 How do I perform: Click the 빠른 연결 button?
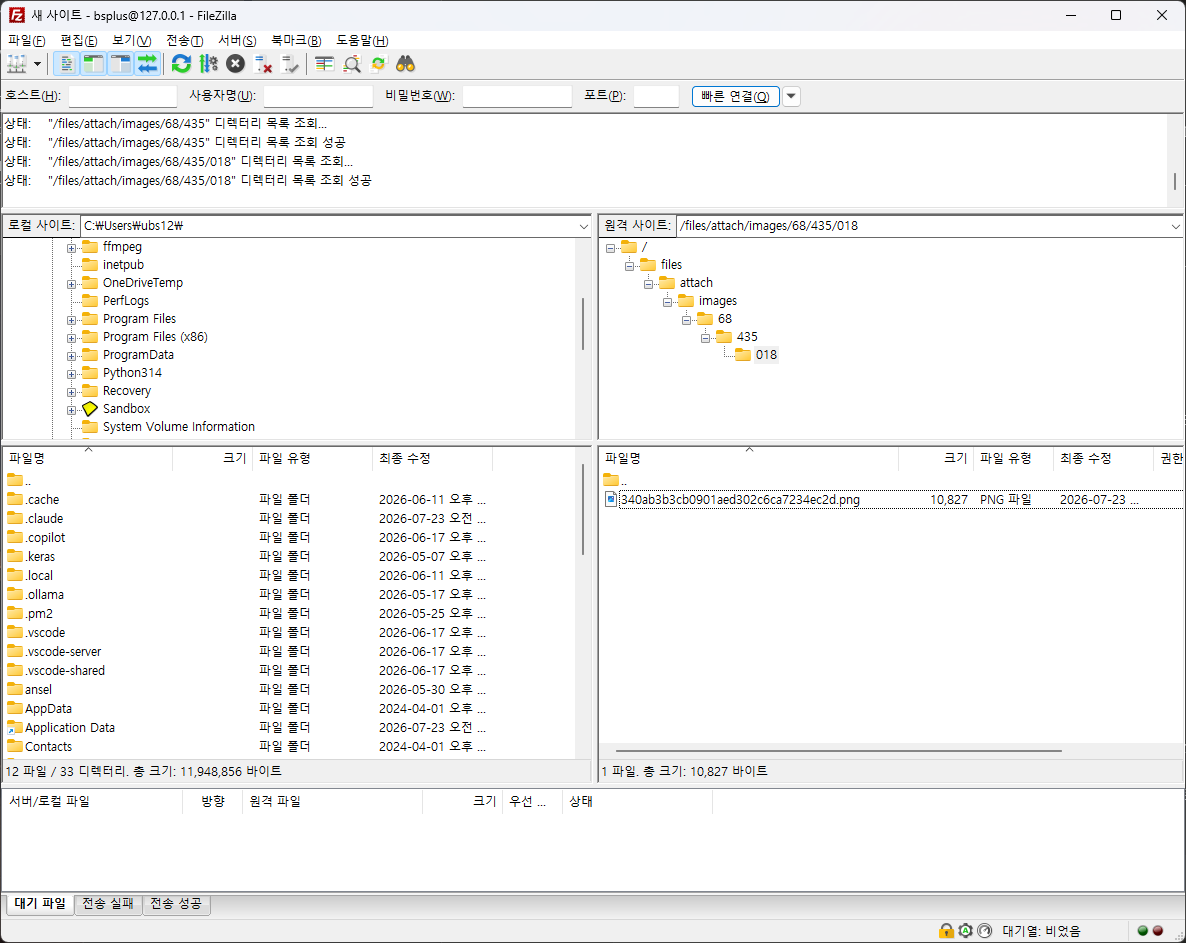point(735,96)
